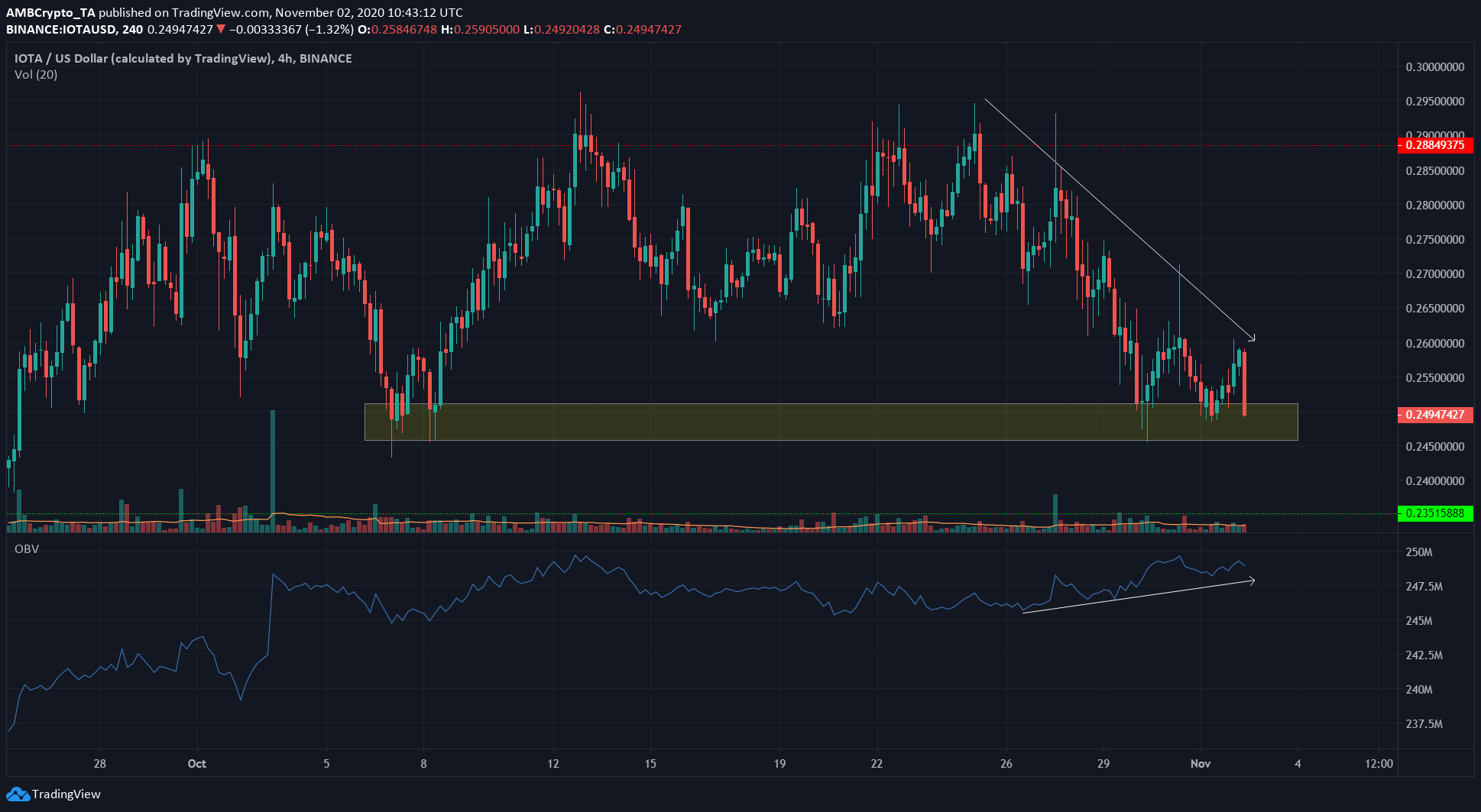Click the 0.30000000 price axis label
This screenshot has height=812, width=1481.
pyautogui.click(x=1435, y=67)
